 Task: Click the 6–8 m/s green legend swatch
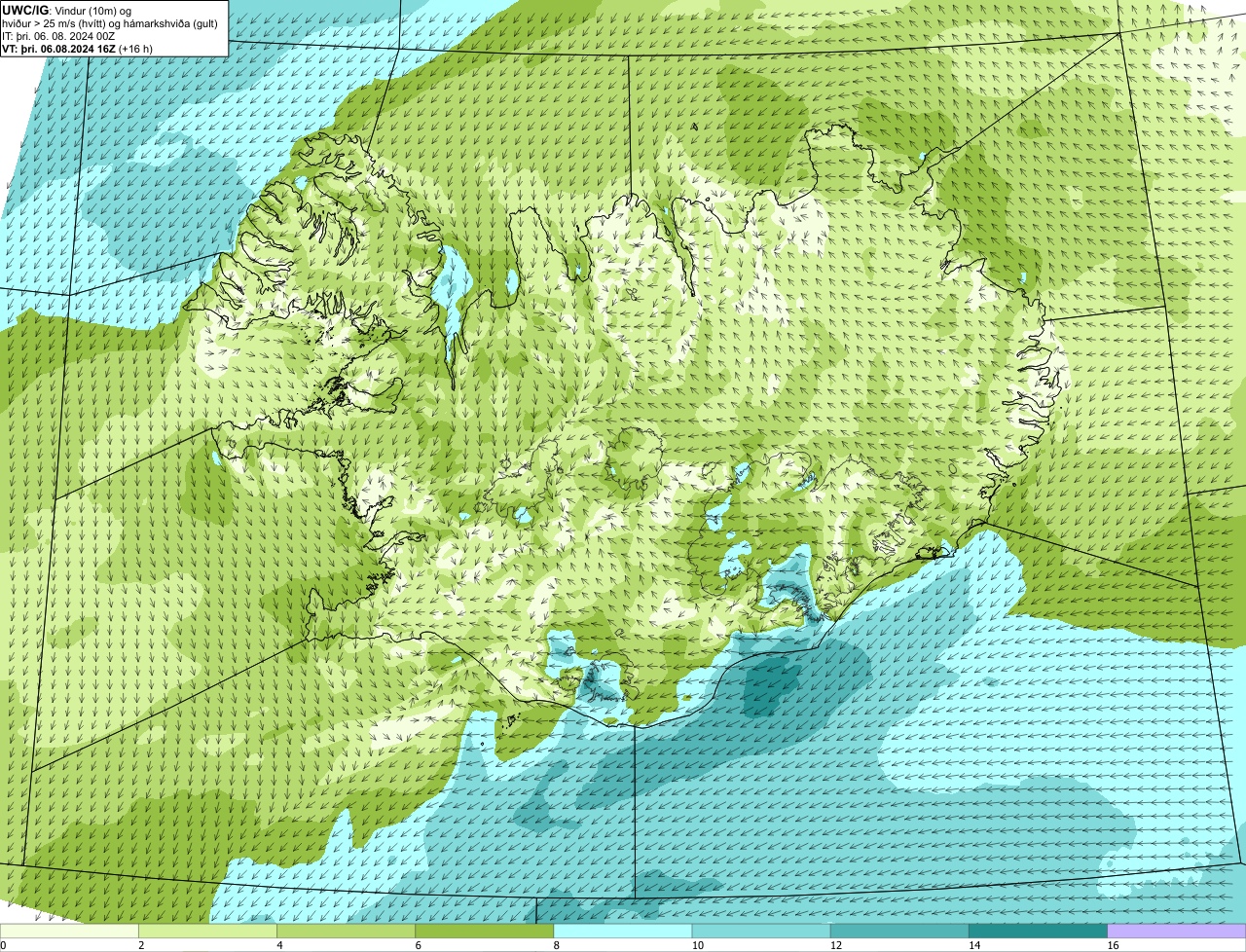pyautogui.click(x=484, y=932)
